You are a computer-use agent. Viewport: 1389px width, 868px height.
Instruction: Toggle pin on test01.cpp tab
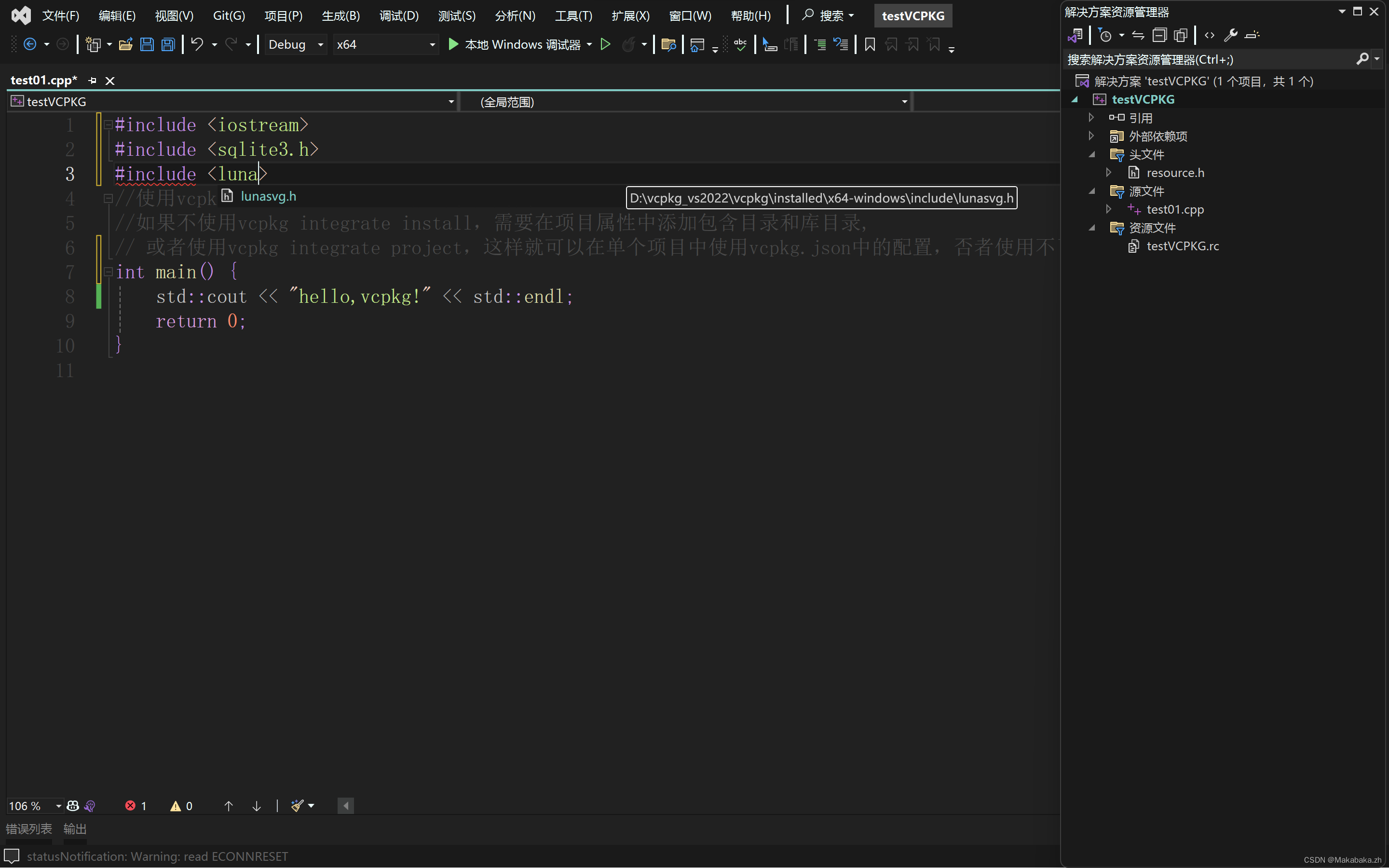tap(93, 81)
